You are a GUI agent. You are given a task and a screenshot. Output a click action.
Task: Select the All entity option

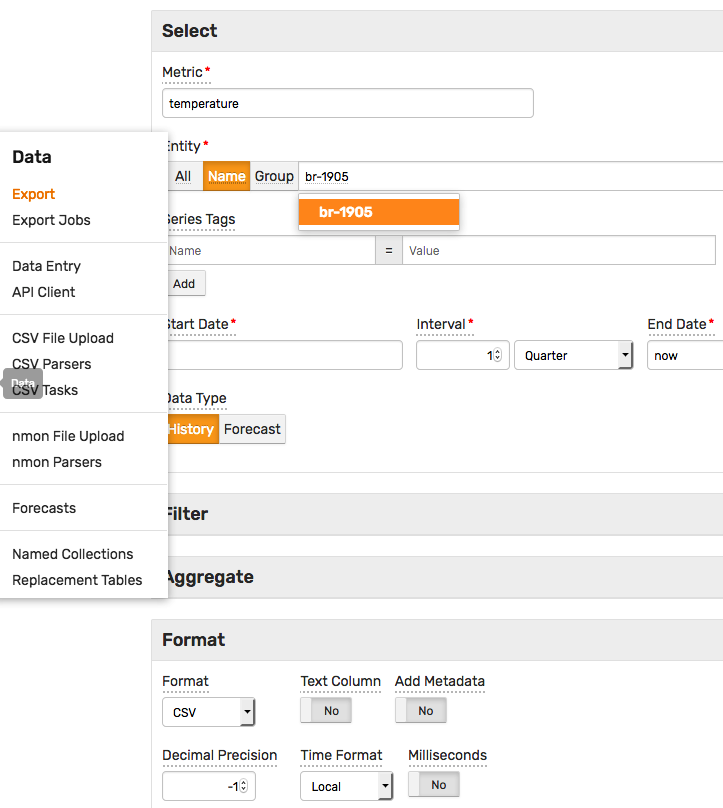coord(183,176)
